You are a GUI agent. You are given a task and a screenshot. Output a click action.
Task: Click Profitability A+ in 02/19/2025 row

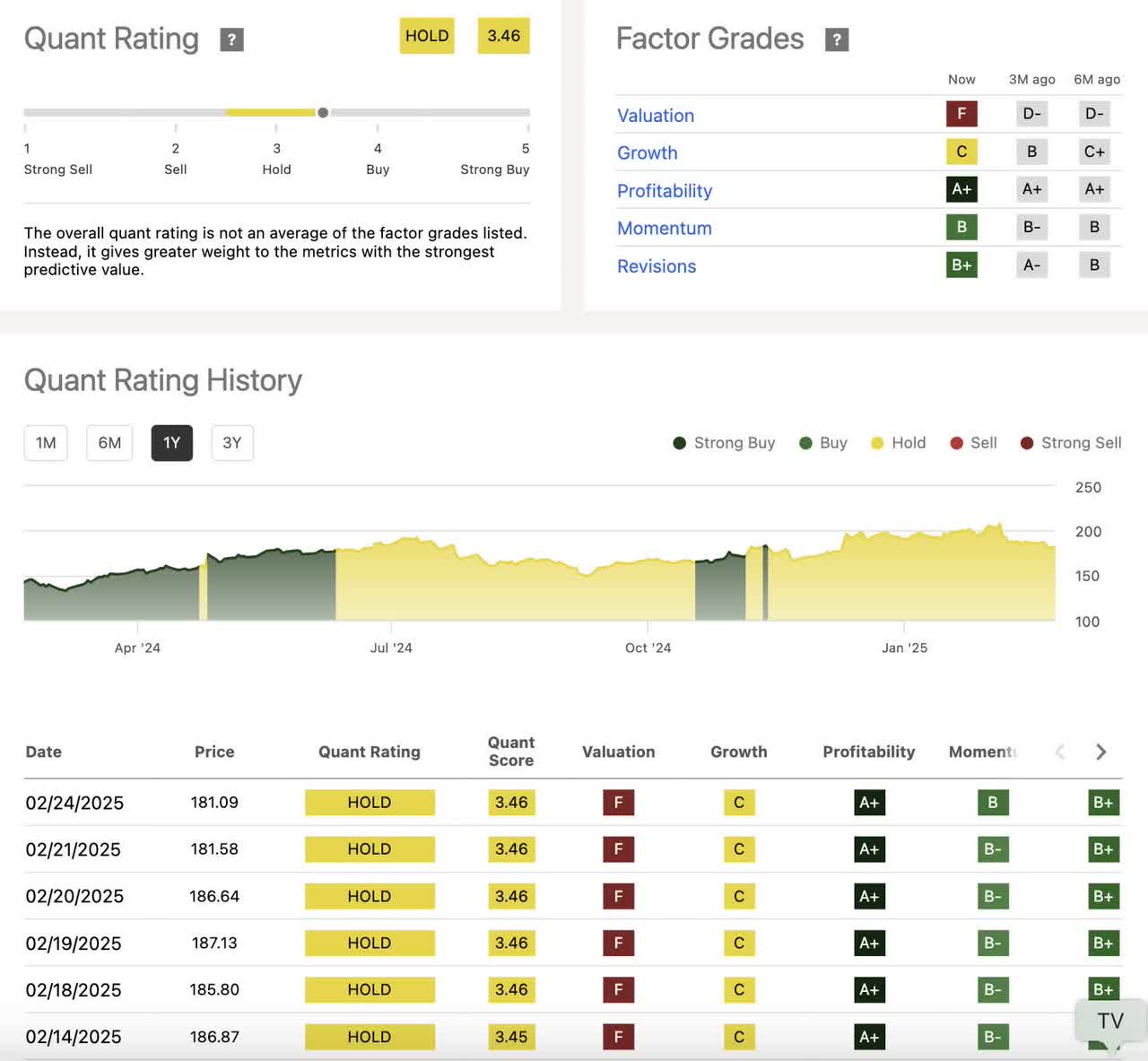tap(869, 944)
